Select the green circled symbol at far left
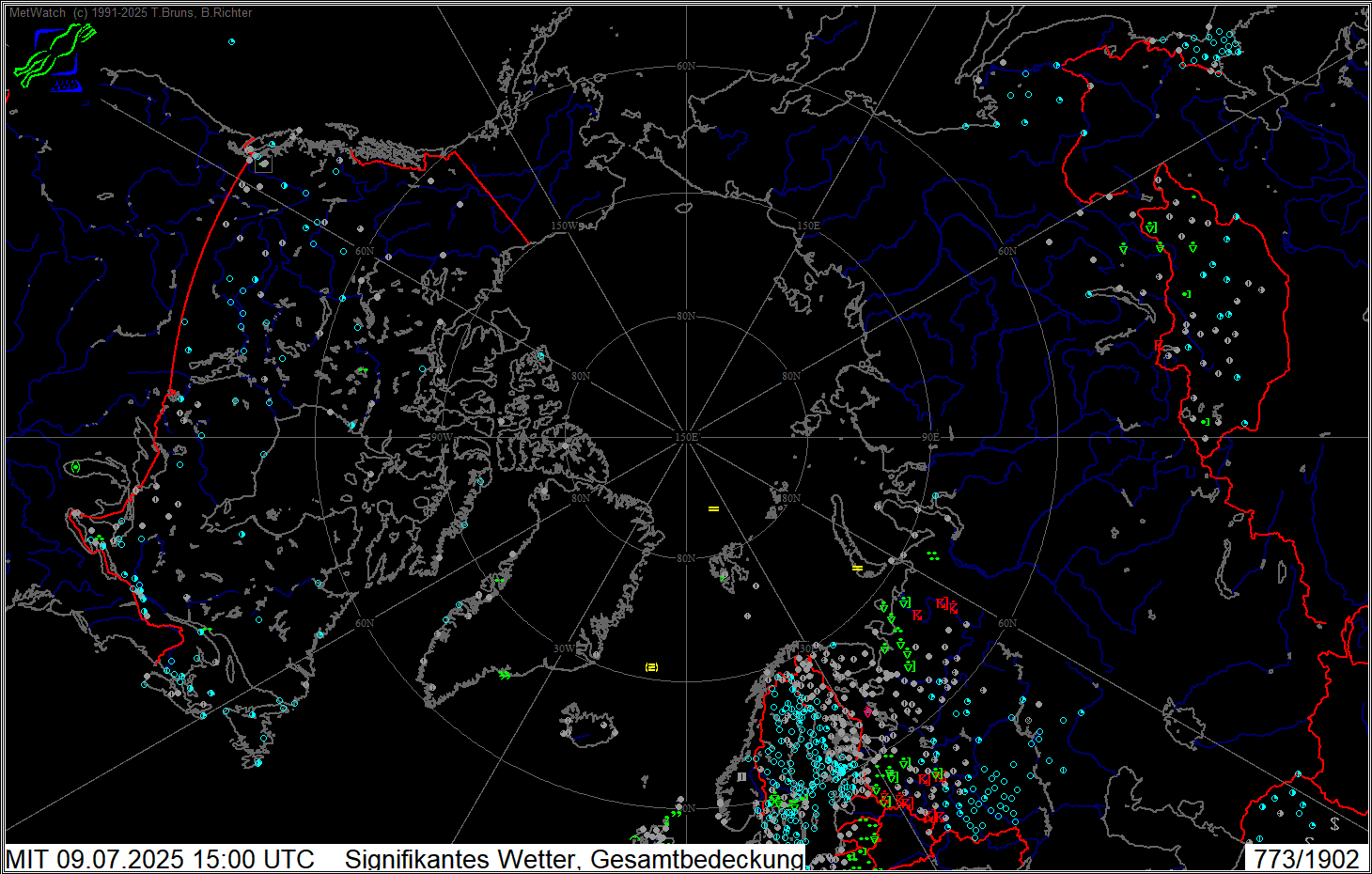The image size is (1372, 874). [75, 467]
